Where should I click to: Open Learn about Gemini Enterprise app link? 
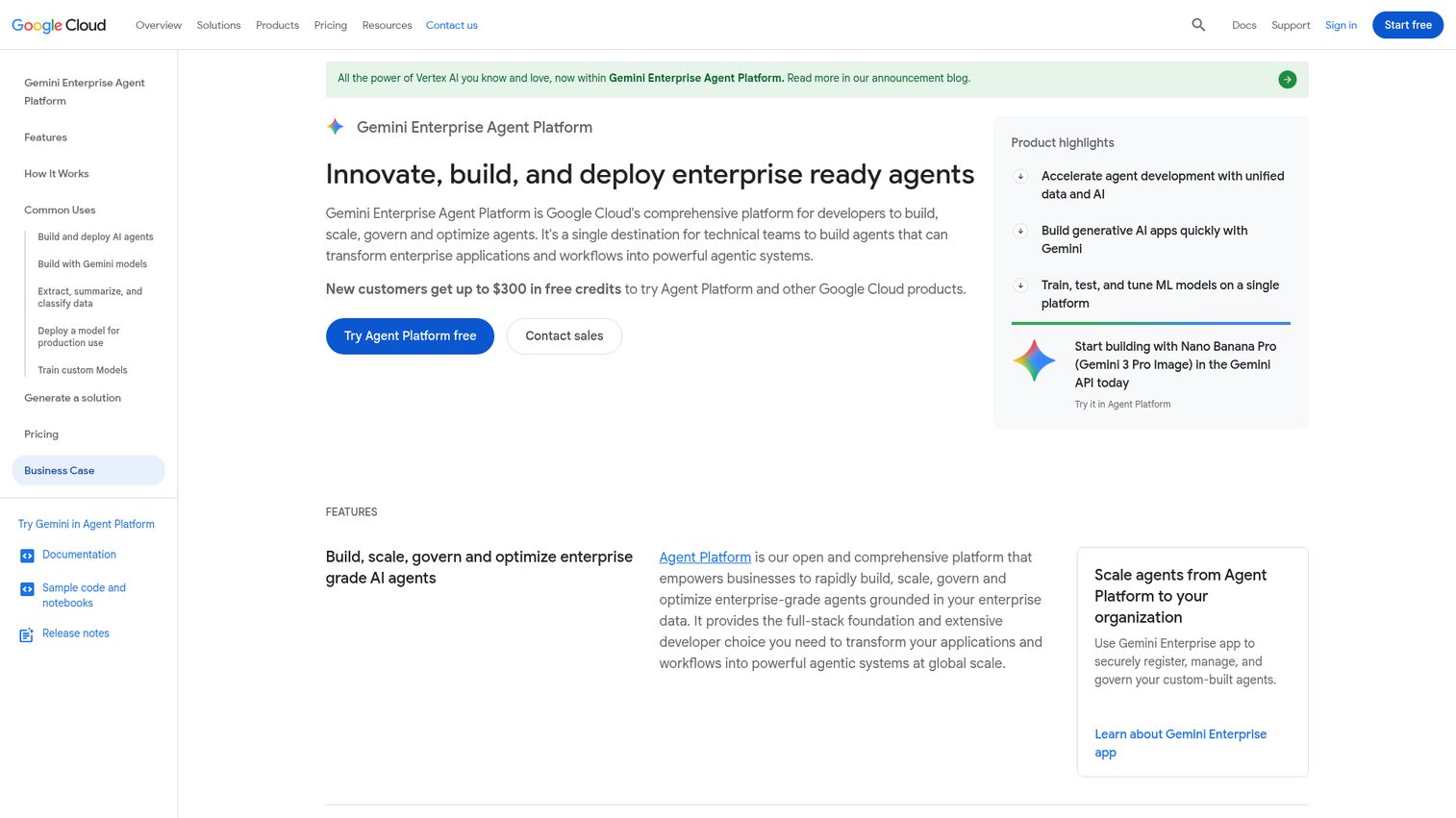1180,743
